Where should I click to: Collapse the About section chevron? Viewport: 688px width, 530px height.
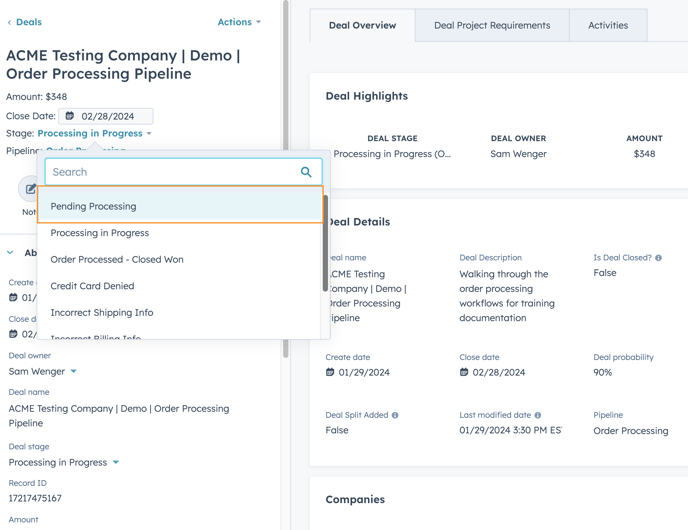10,253
